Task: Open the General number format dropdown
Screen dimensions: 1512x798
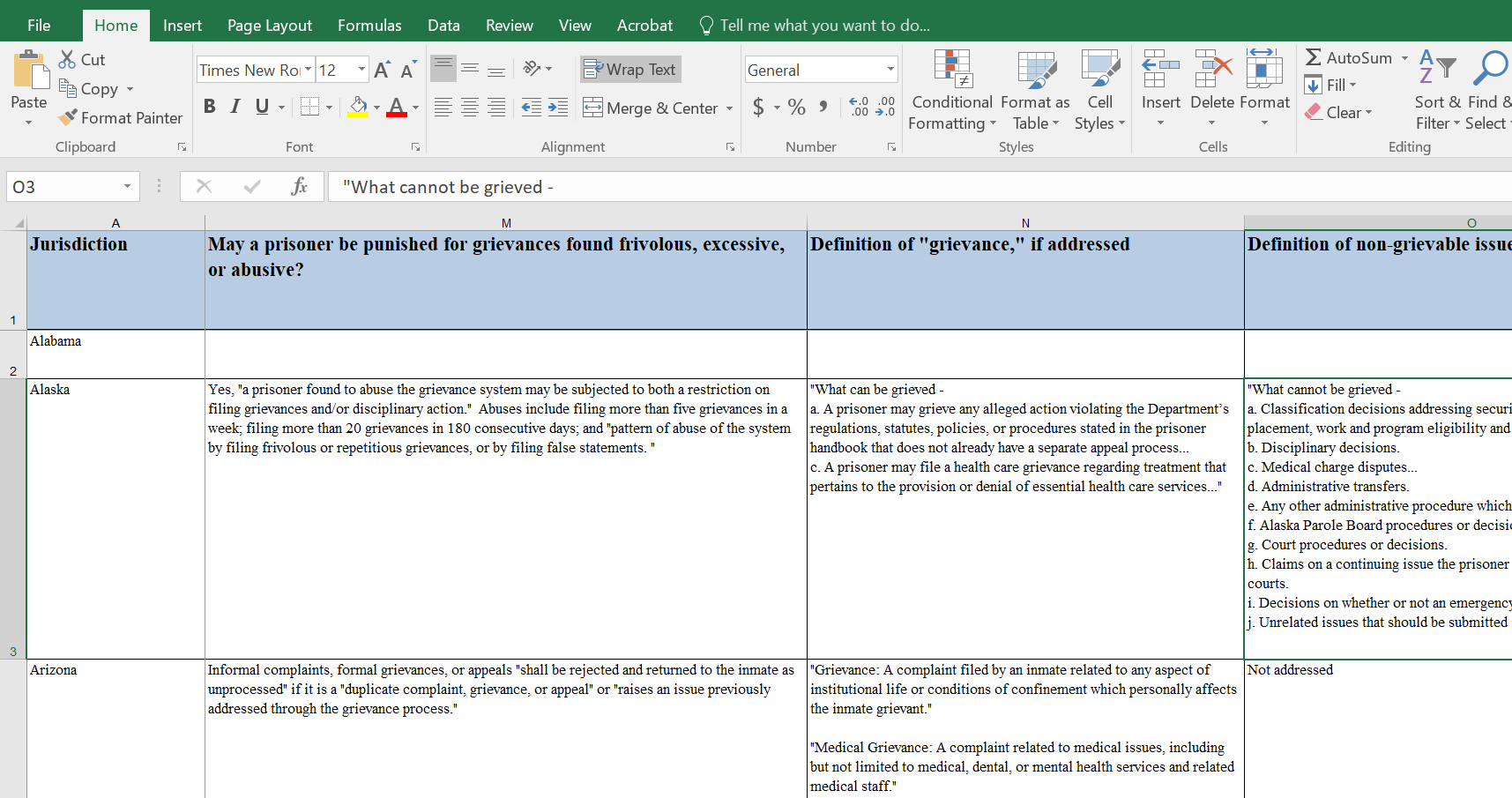Action: (890, 70)
